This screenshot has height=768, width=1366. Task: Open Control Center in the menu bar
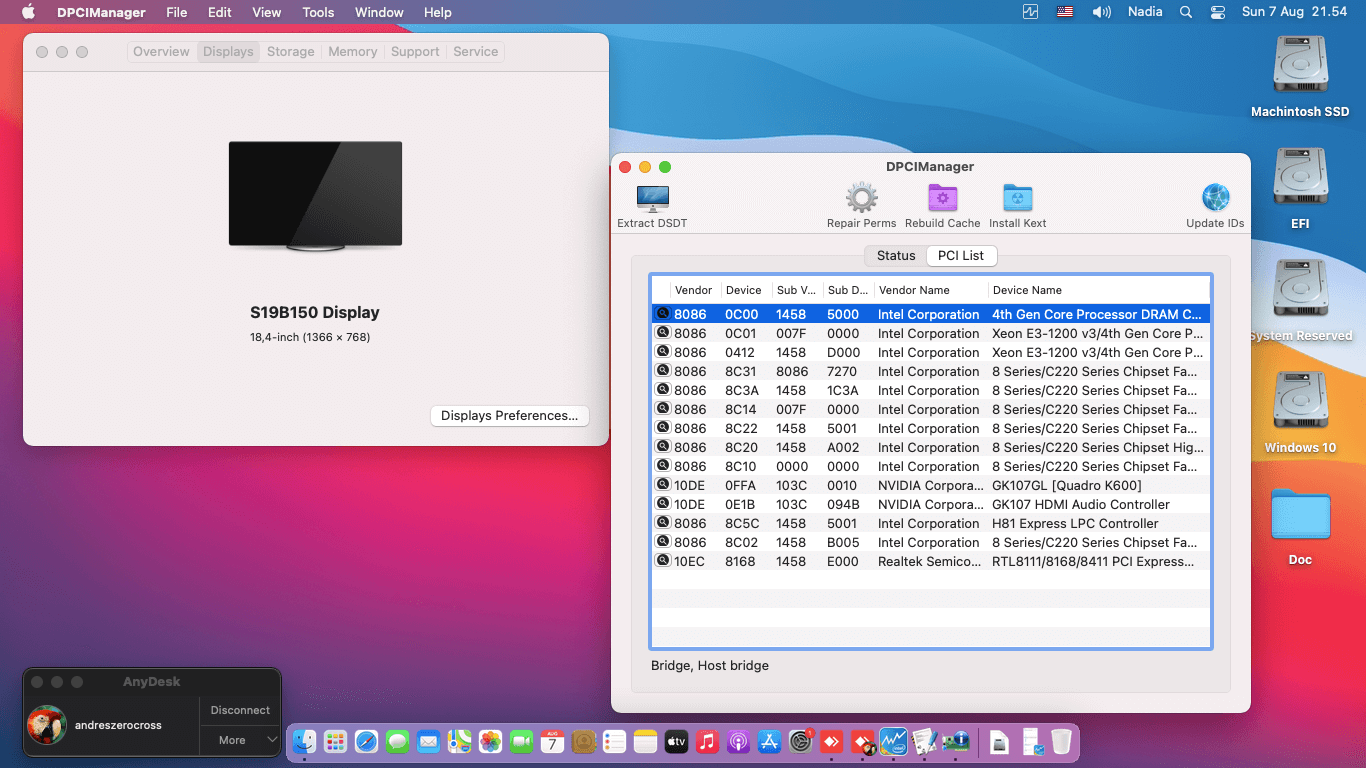[1217, 12]
